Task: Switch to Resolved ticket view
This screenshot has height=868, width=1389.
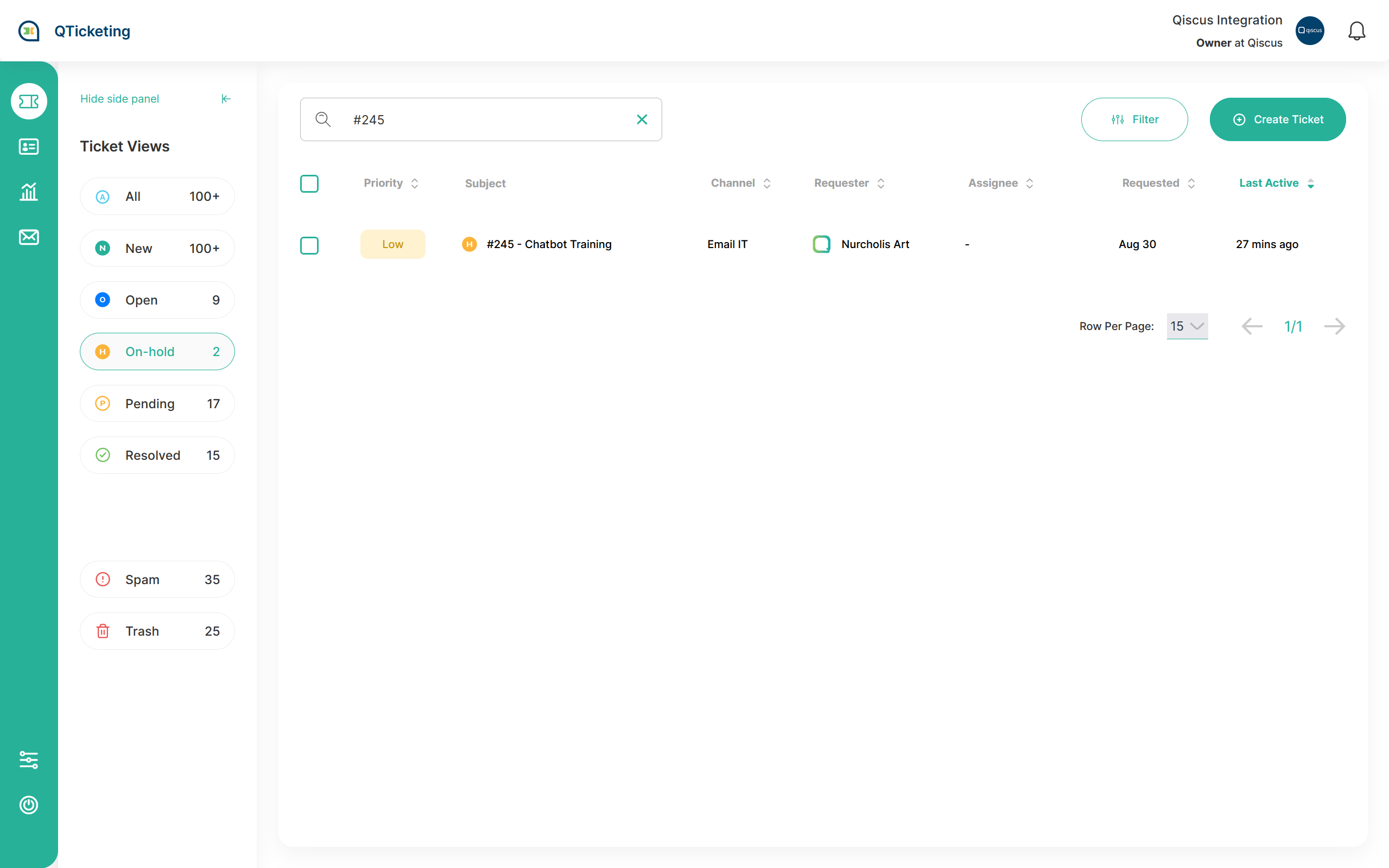Action: pos(157,455)
